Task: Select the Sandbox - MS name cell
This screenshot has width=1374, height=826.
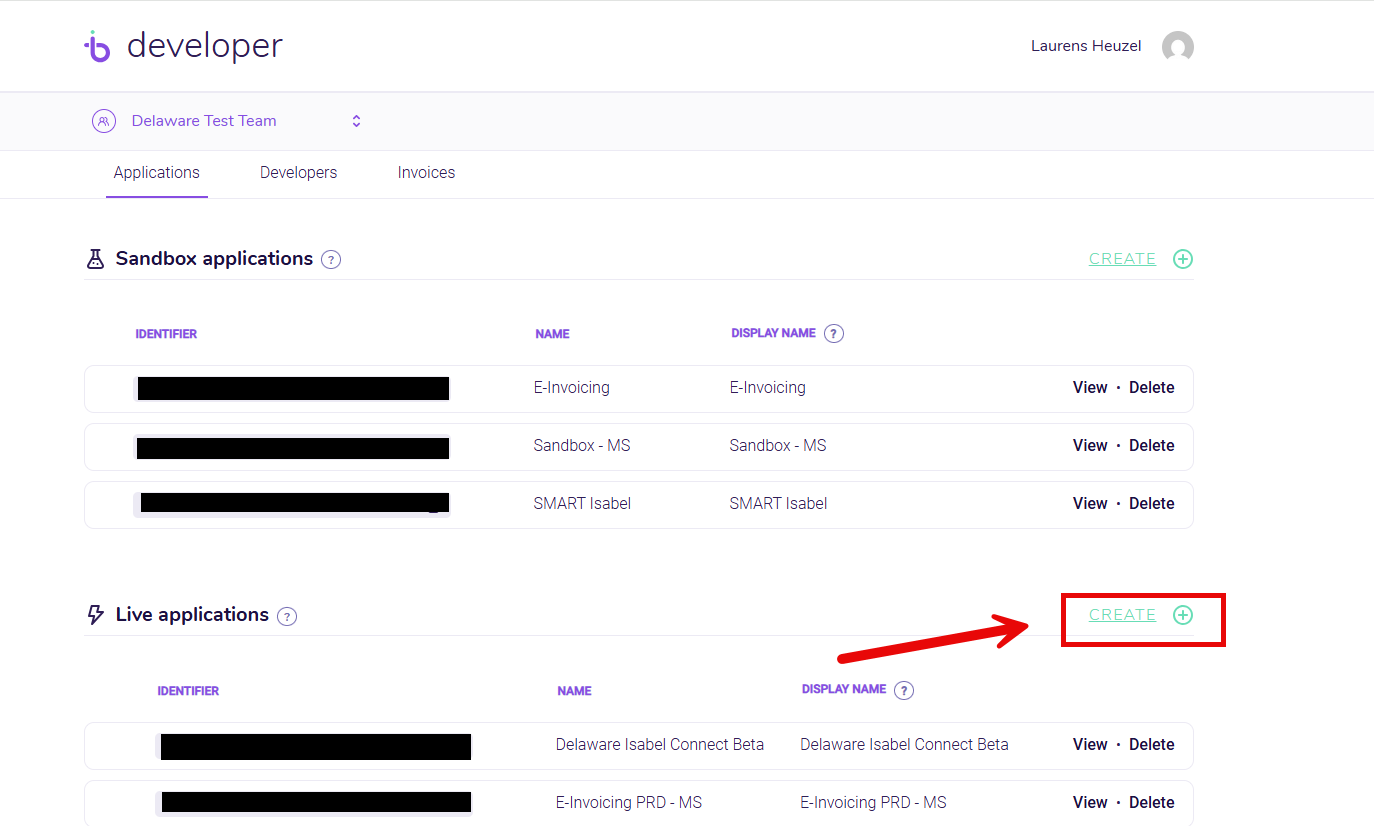Action: (582, 446)
